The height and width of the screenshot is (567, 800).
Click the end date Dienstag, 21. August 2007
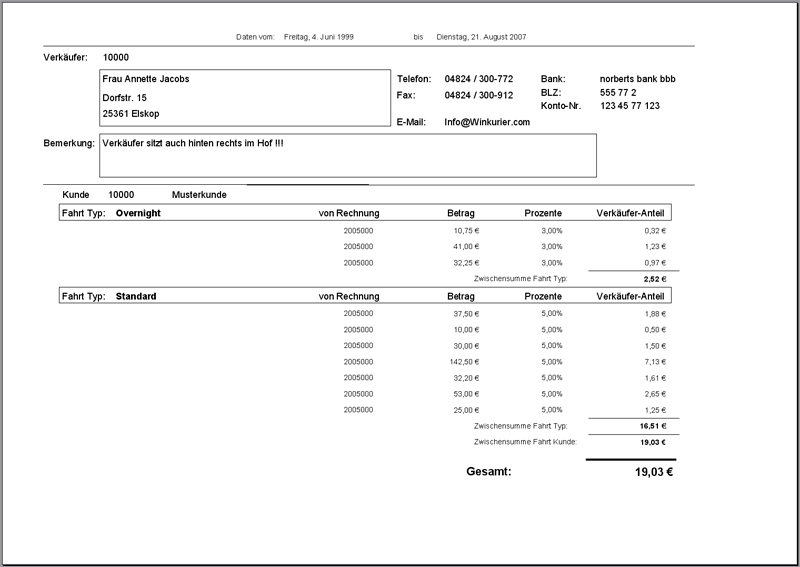click(482, 37)
